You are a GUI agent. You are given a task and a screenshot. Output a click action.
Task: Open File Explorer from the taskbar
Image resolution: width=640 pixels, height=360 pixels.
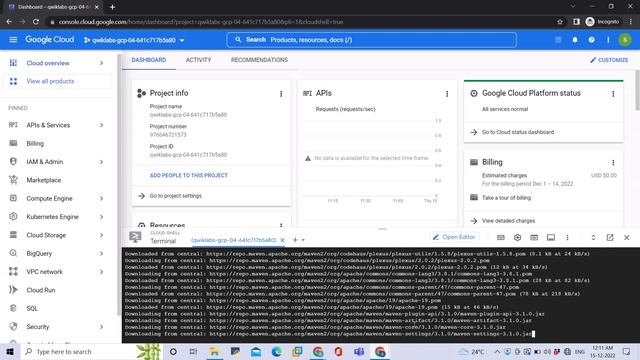pos(214,351)
